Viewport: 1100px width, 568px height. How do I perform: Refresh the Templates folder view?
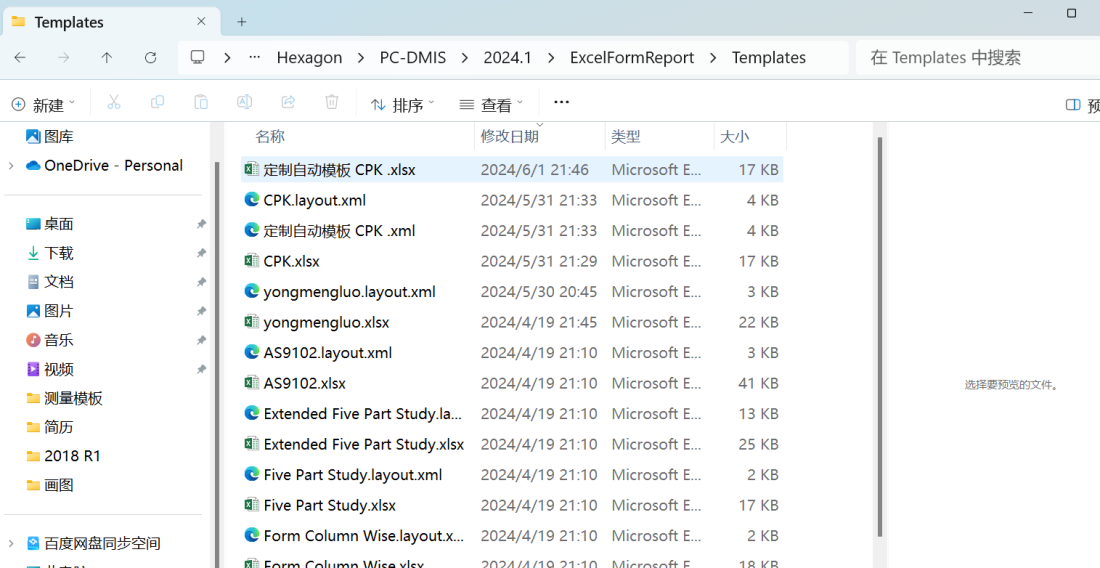(x=150, y=58)
